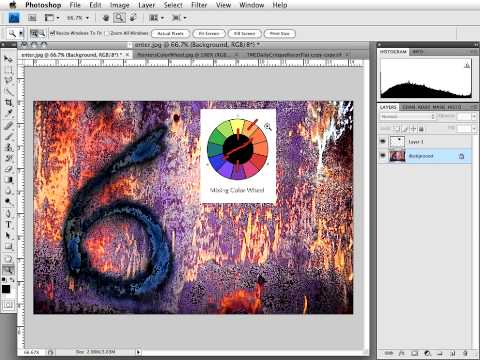Select the Crop tool
Viewport: 480px width, 360px height.
8,103
